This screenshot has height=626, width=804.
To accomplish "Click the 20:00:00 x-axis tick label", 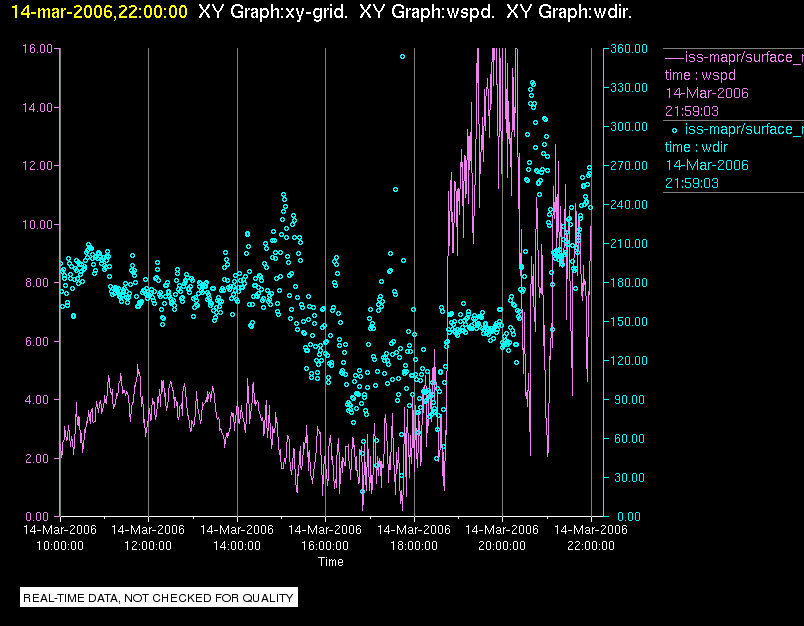I will coord(502,546).
